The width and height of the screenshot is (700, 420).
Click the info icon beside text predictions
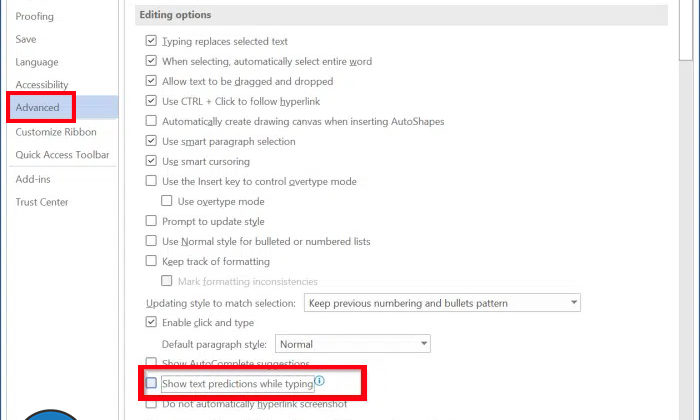[320, 381]
